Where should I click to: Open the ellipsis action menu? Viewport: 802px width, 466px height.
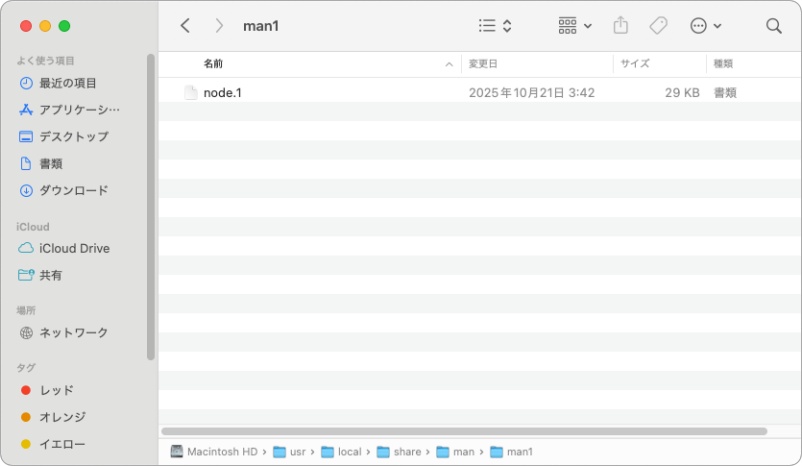click(x=706, y=26)
